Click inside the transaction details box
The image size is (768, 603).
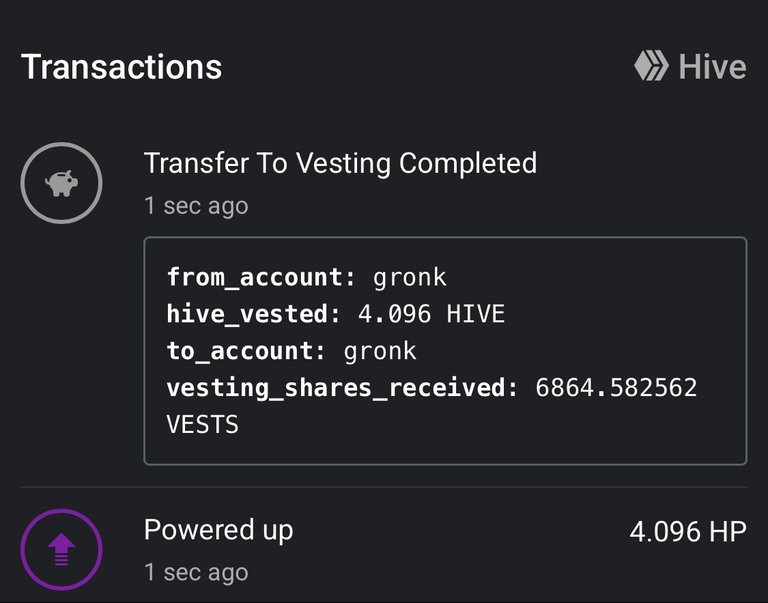(x=445, y=351)
